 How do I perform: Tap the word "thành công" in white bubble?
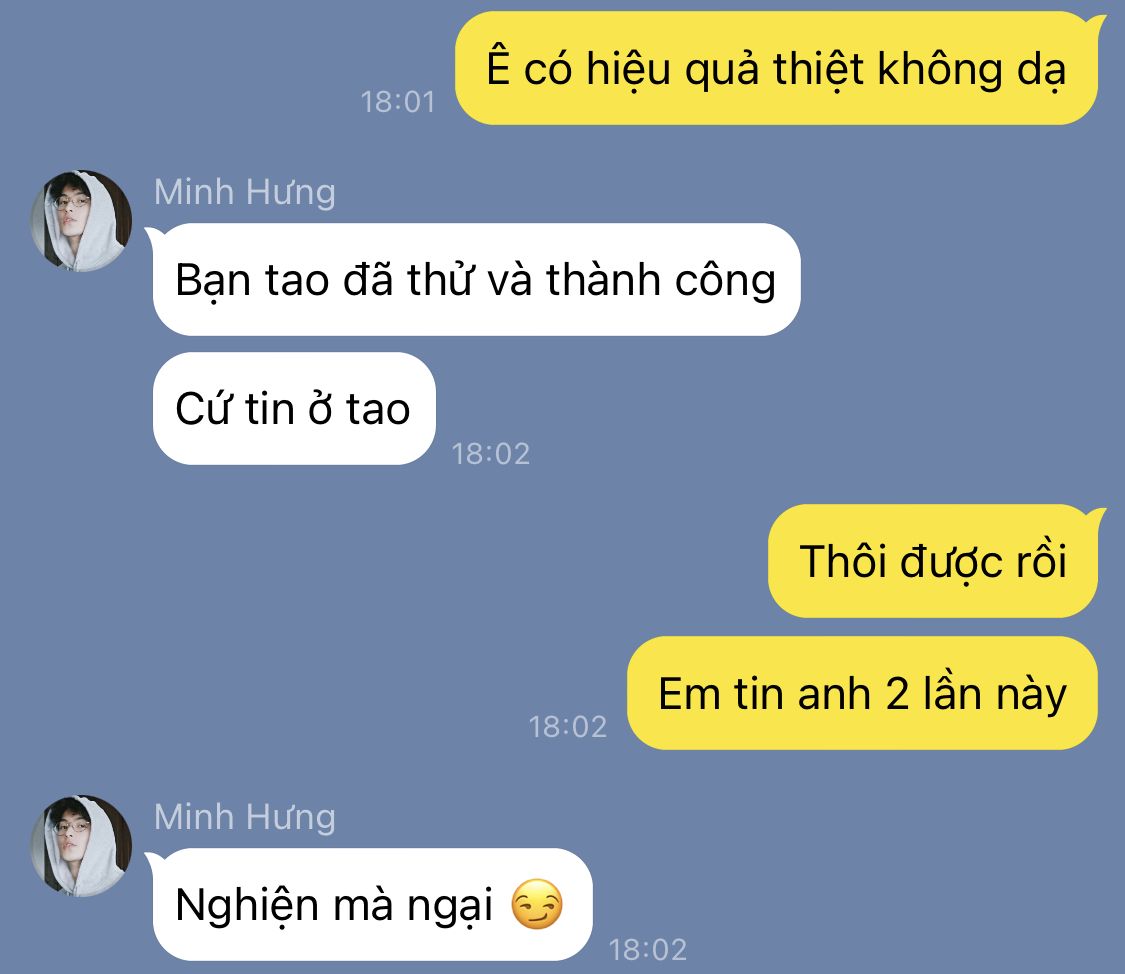(x=661, y=280)
